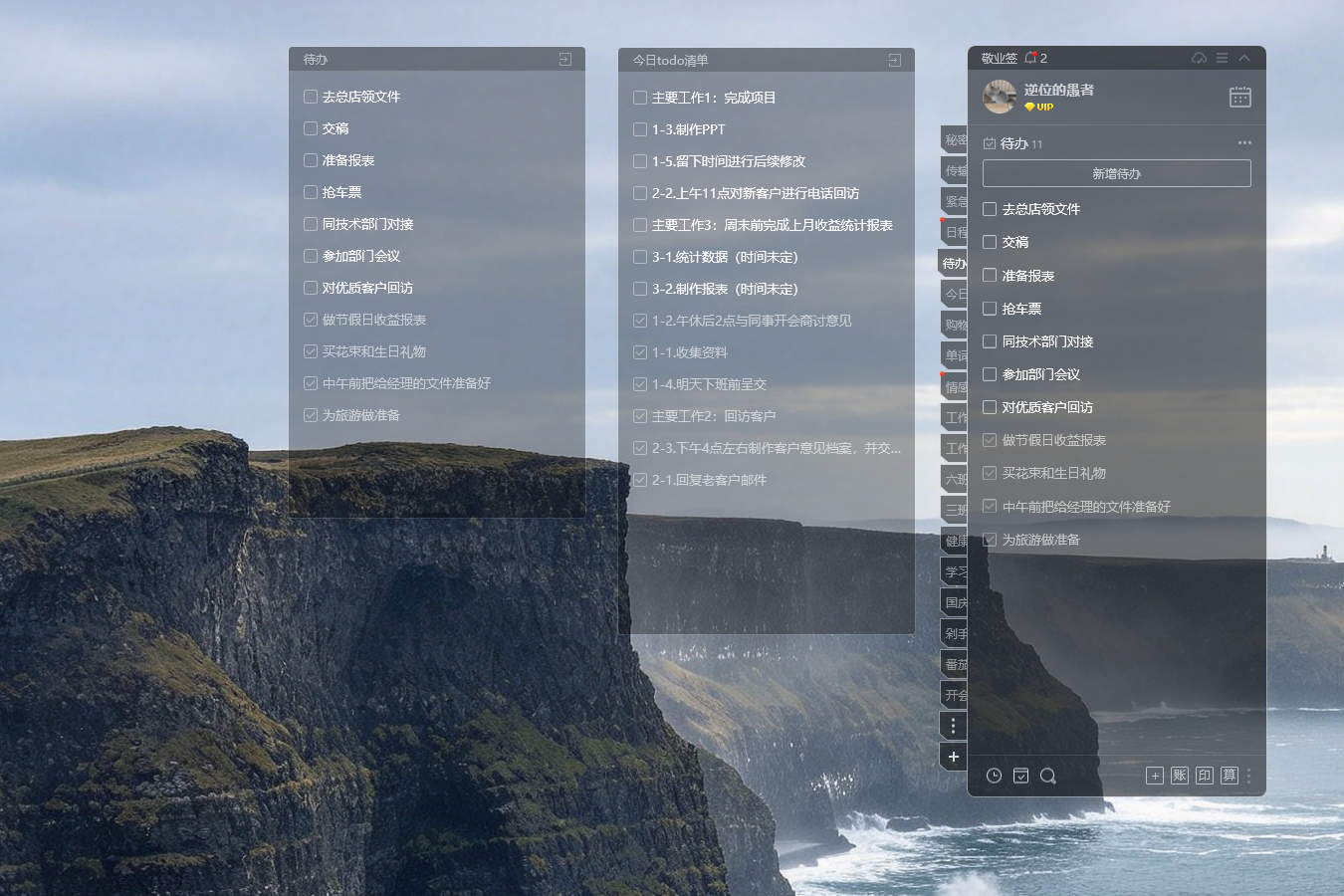Open the notification bell in 敬业签 title bar
Viewport: 1344px width, 896px height.
pos(1031,58)
